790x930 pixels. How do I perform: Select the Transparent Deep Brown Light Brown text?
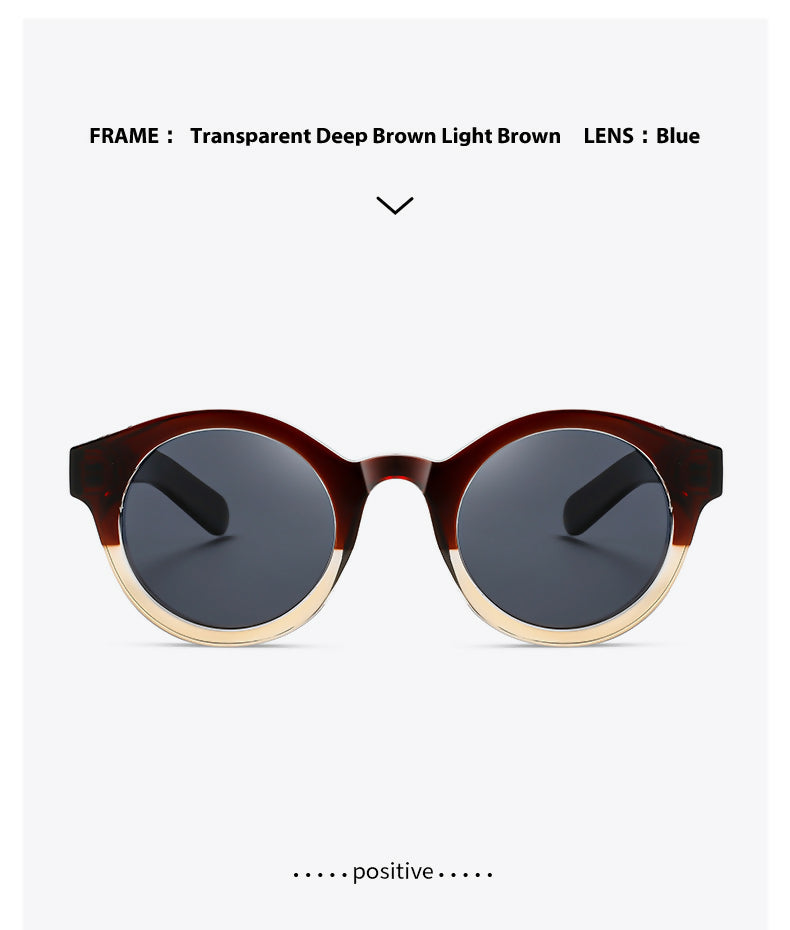375,136
